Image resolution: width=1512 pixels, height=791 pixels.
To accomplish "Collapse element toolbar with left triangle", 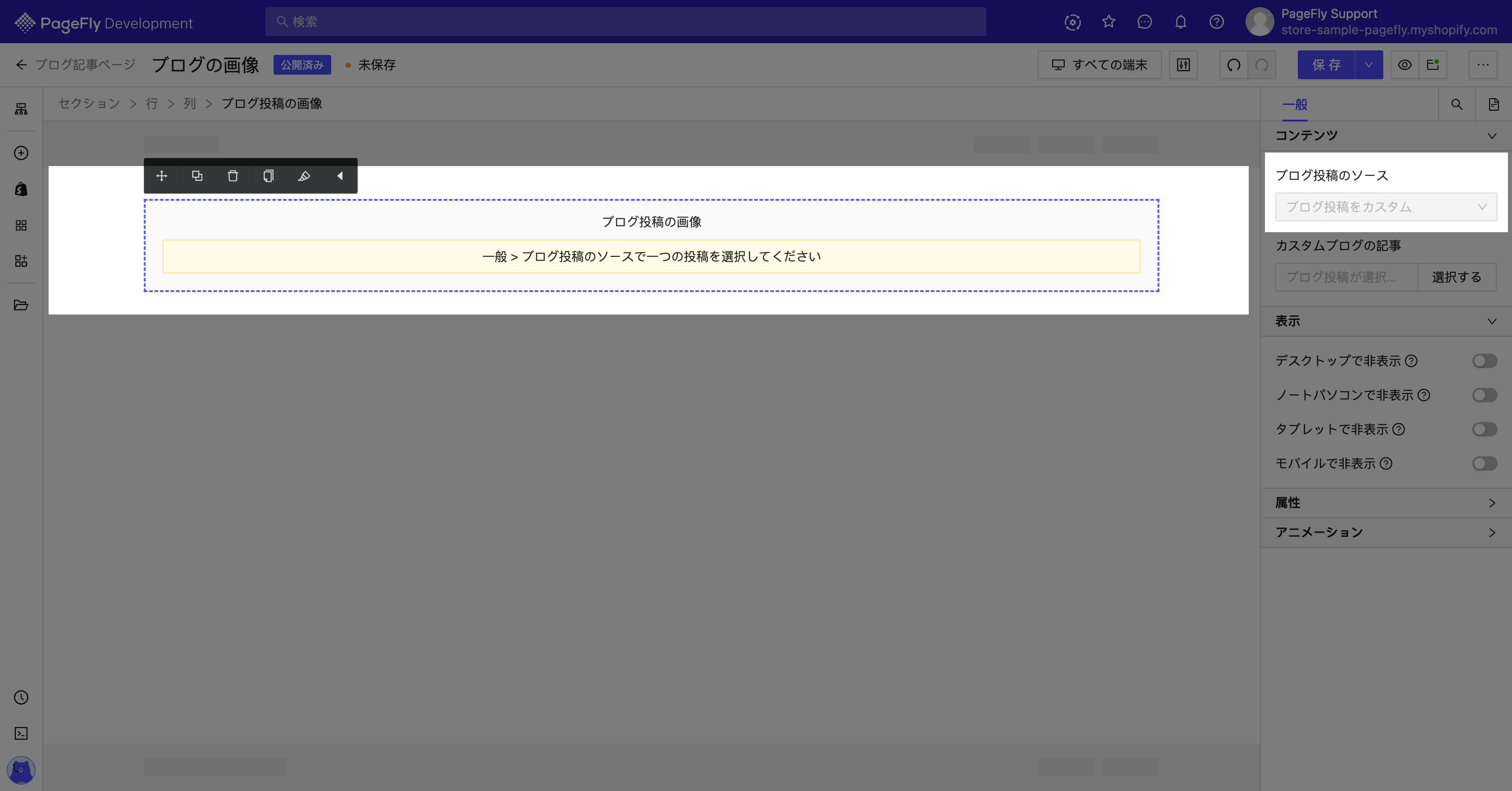I will click(340, 176).
